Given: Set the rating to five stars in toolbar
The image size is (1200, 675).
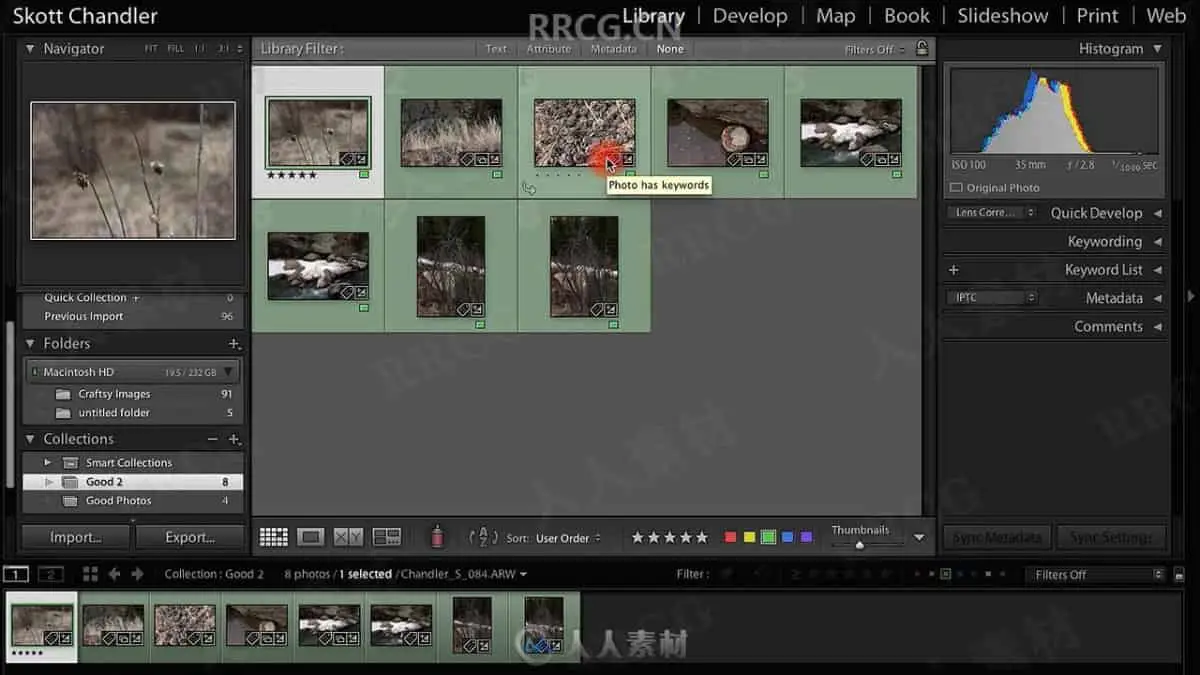Looking at the screenshot, I should coord(702,537).
